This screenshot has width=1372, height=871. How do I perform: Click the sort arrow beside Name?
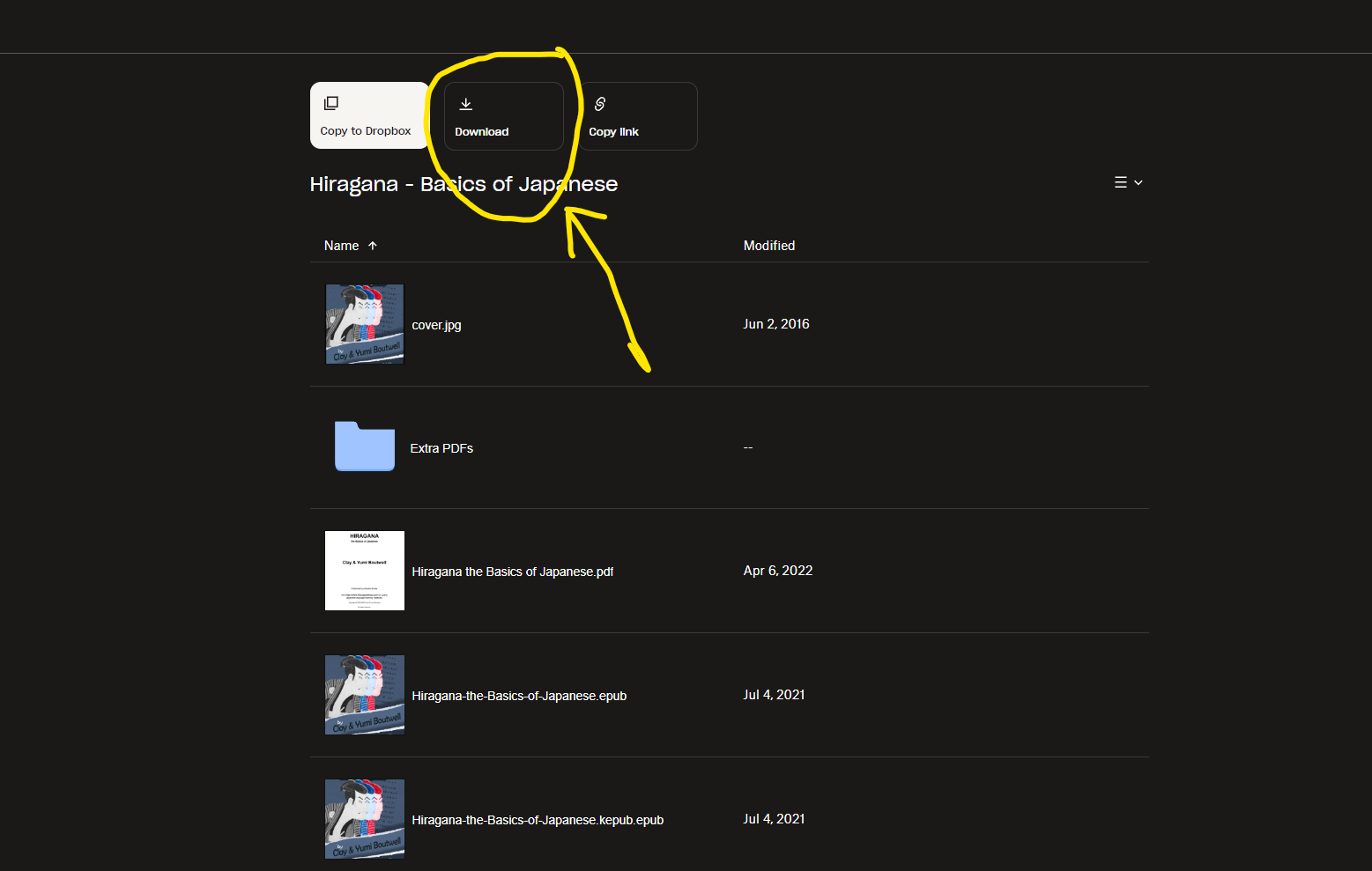(x=373, y=246)
